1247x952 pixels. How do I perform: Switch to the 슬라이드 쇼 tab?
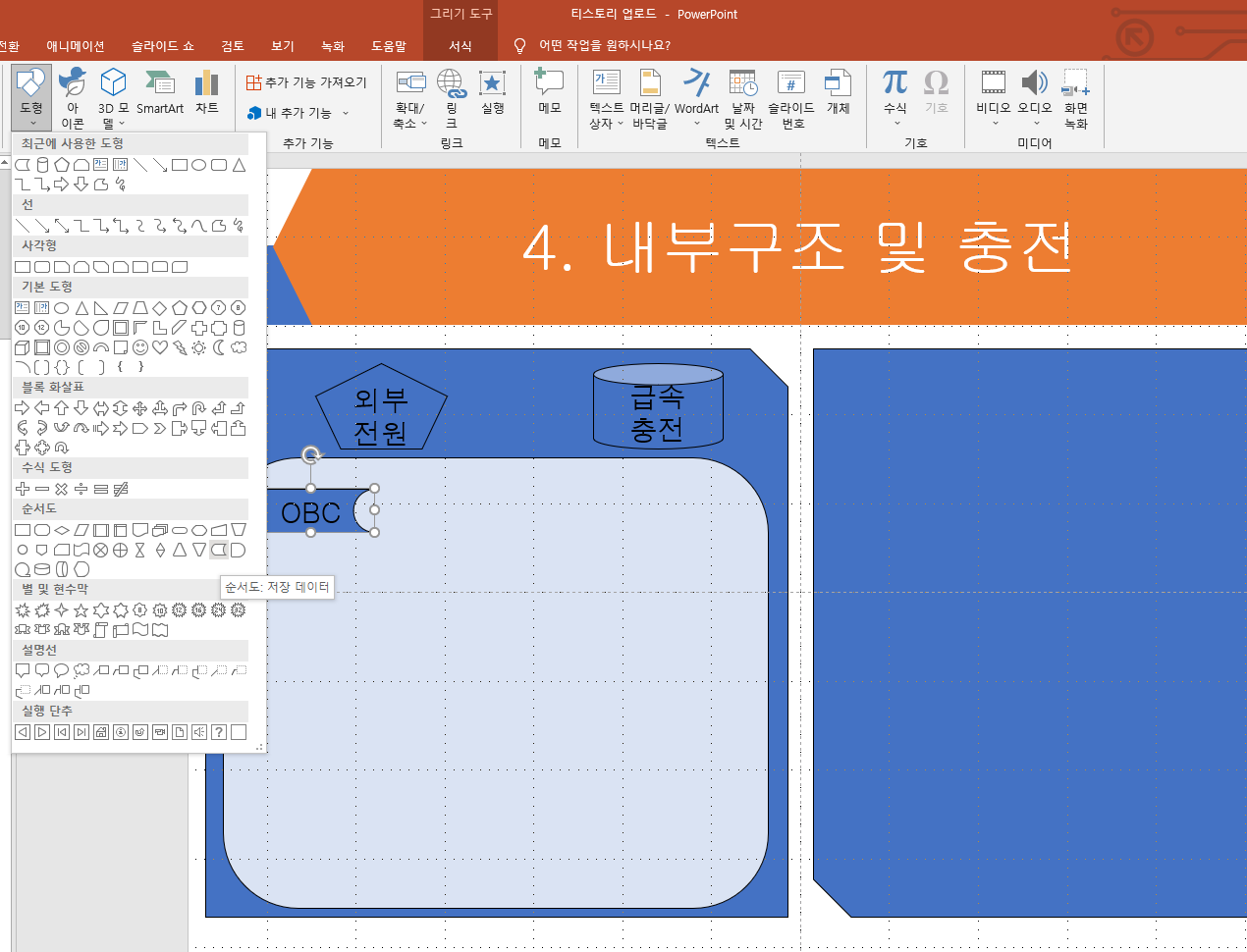tap(163, 46)
